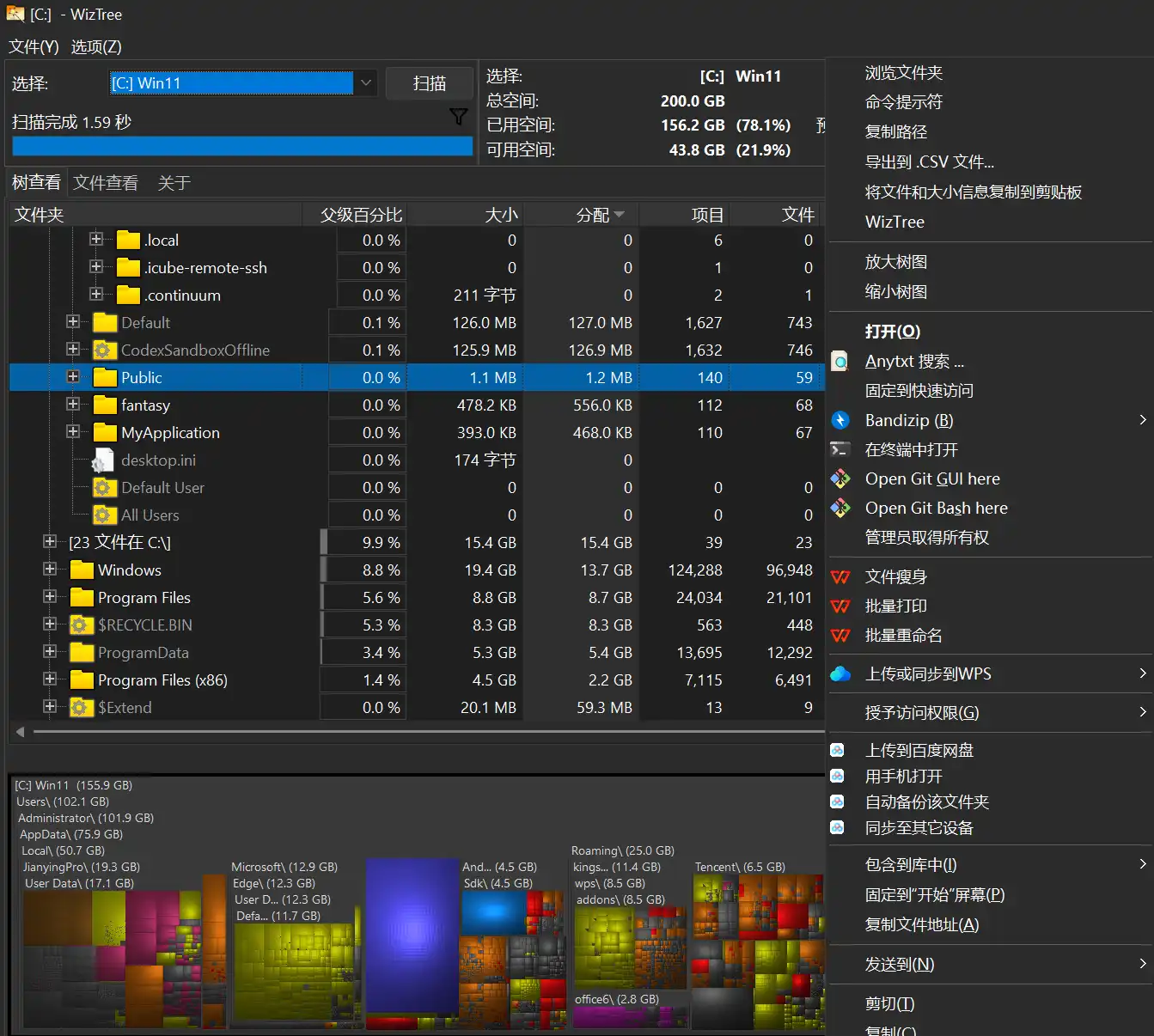Click the Tencent\ (6.5 GB) treemap label
The width and height of the screenshot is (1154, 1036).
coord(740,867)
